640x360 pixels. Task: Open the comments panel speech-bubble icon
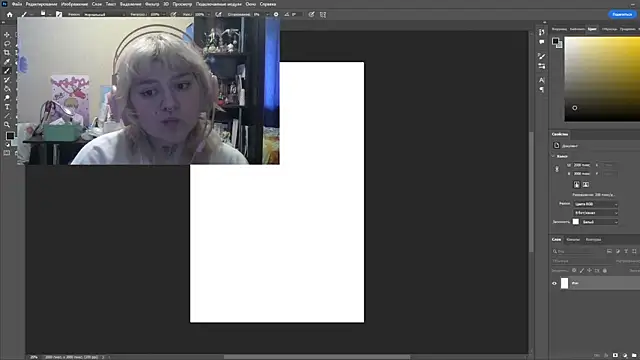tap(542, 42)
